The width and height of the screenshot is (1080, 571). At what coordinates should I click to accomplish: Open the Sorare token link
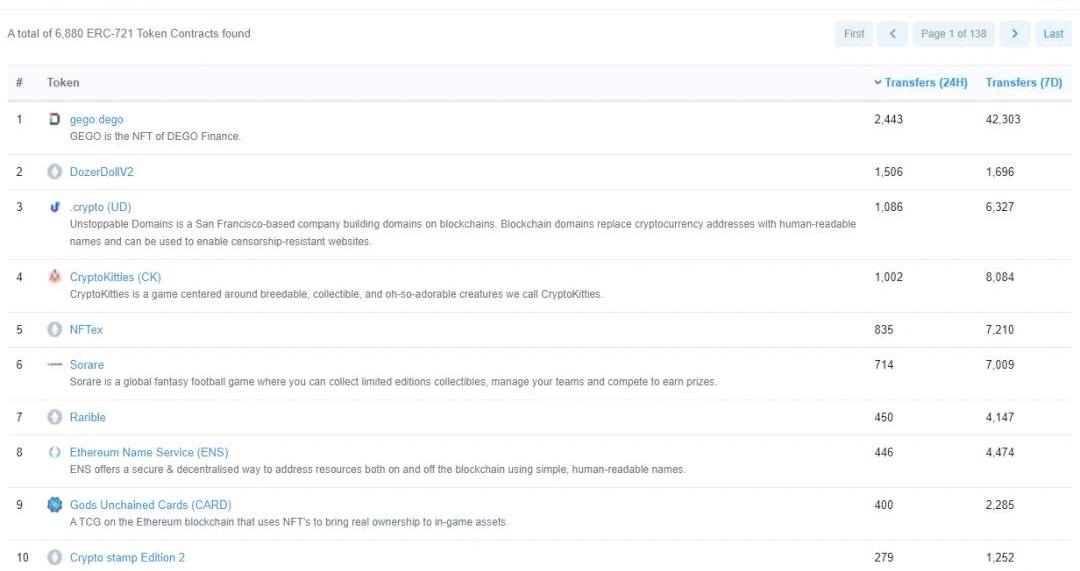86,365
